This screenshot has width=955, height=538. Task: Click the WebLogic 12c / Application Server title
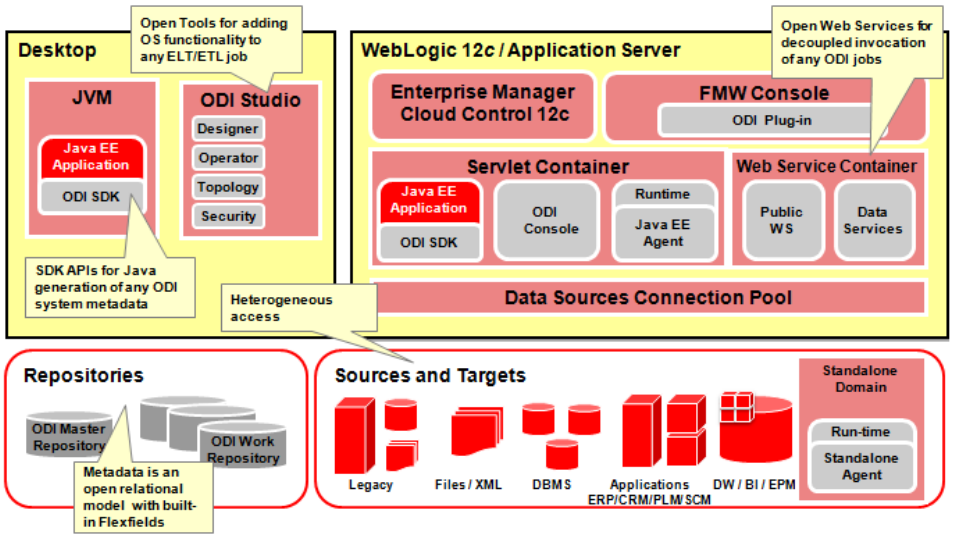pos(521,50)
